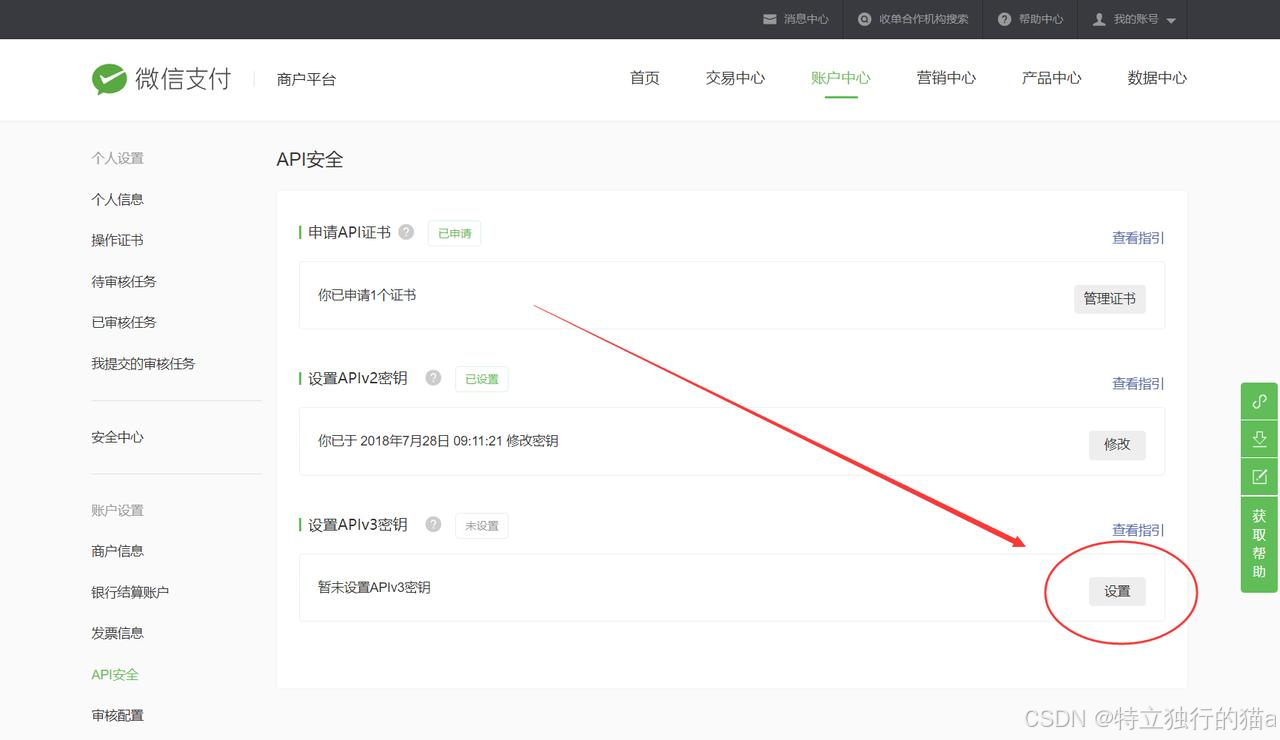
Task: Click the help center question icon
Action: (1004, 19)
